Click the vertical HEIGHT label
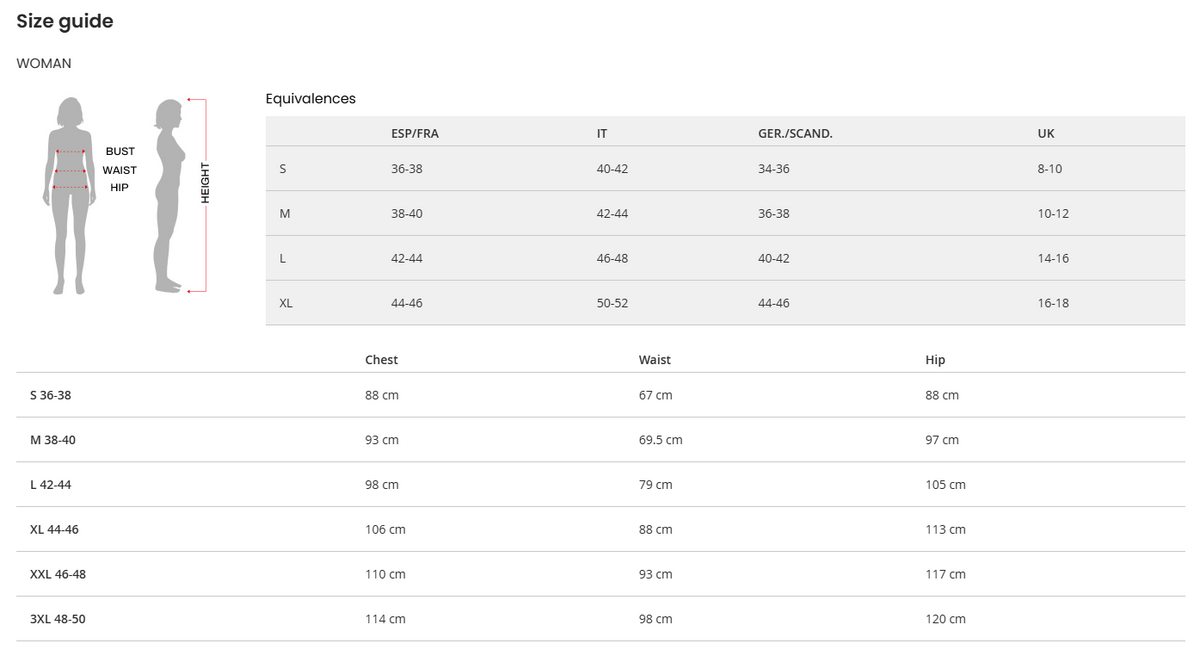 [205, 183]
